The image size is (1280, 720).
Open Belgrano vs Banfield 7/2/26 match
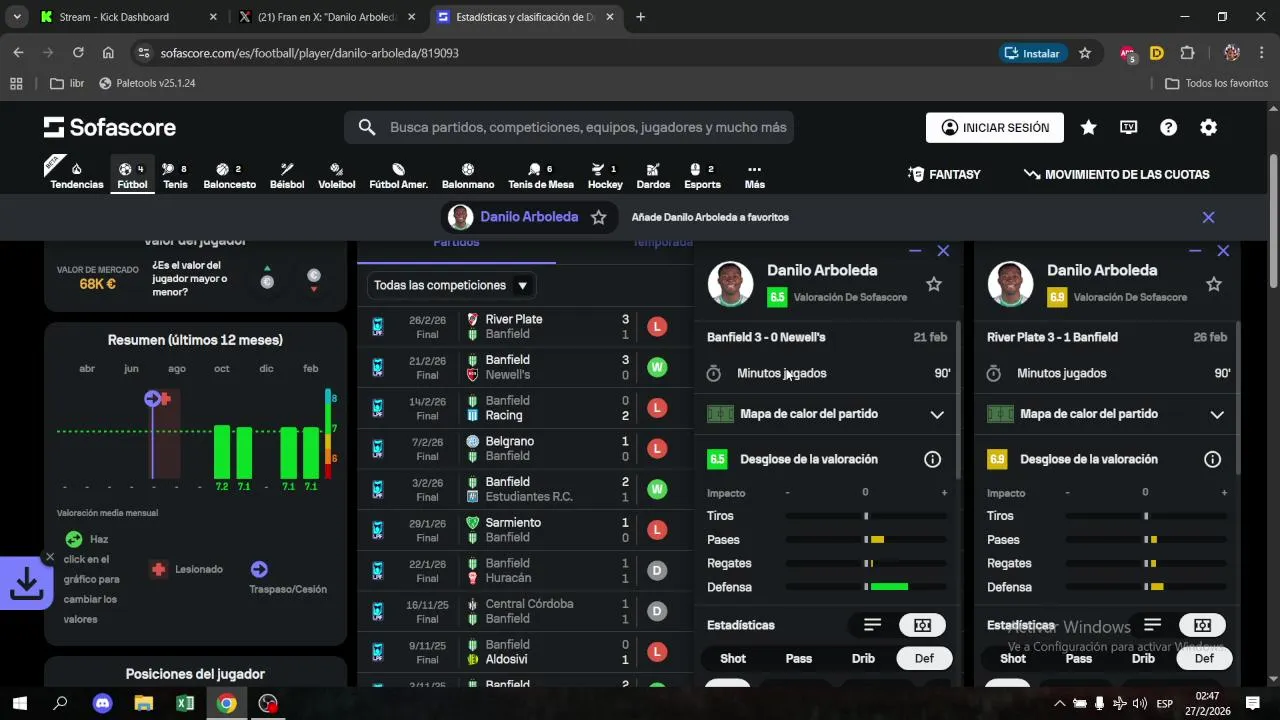pos(523,448)
